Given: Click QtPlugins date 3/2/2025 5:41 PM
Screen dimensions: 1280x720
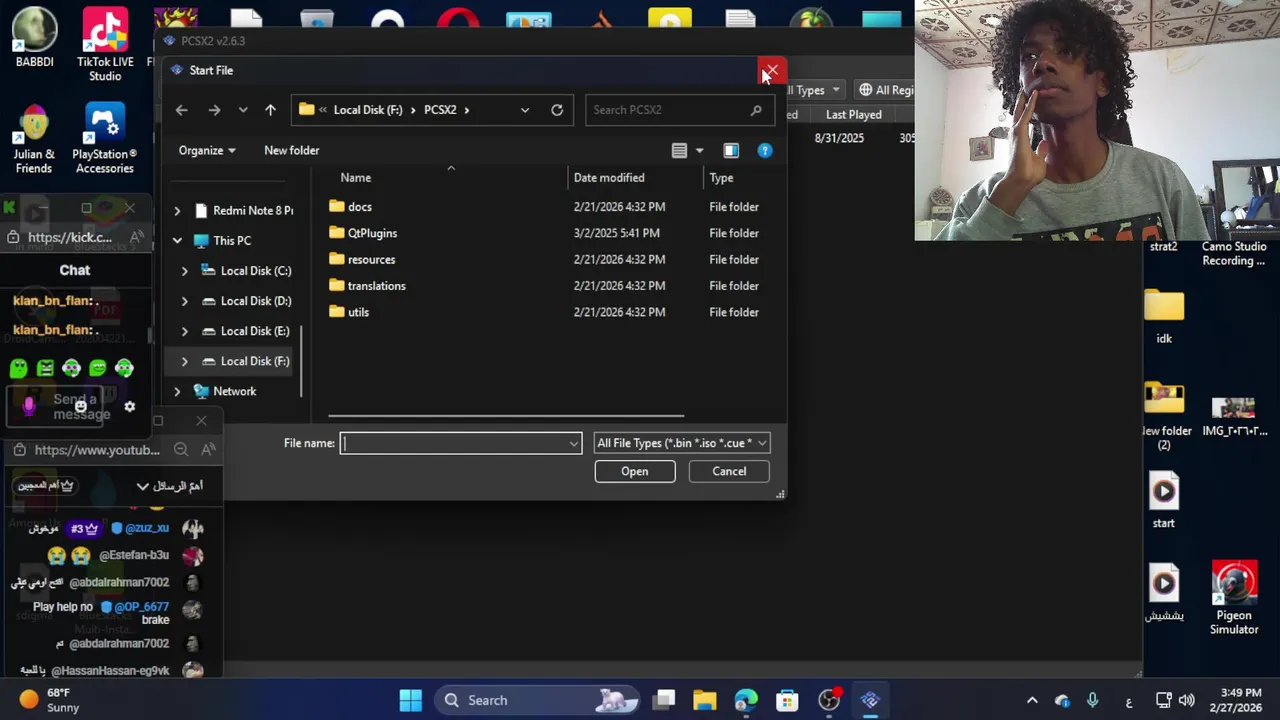Looking at the screenshot, I should point(616,233).
